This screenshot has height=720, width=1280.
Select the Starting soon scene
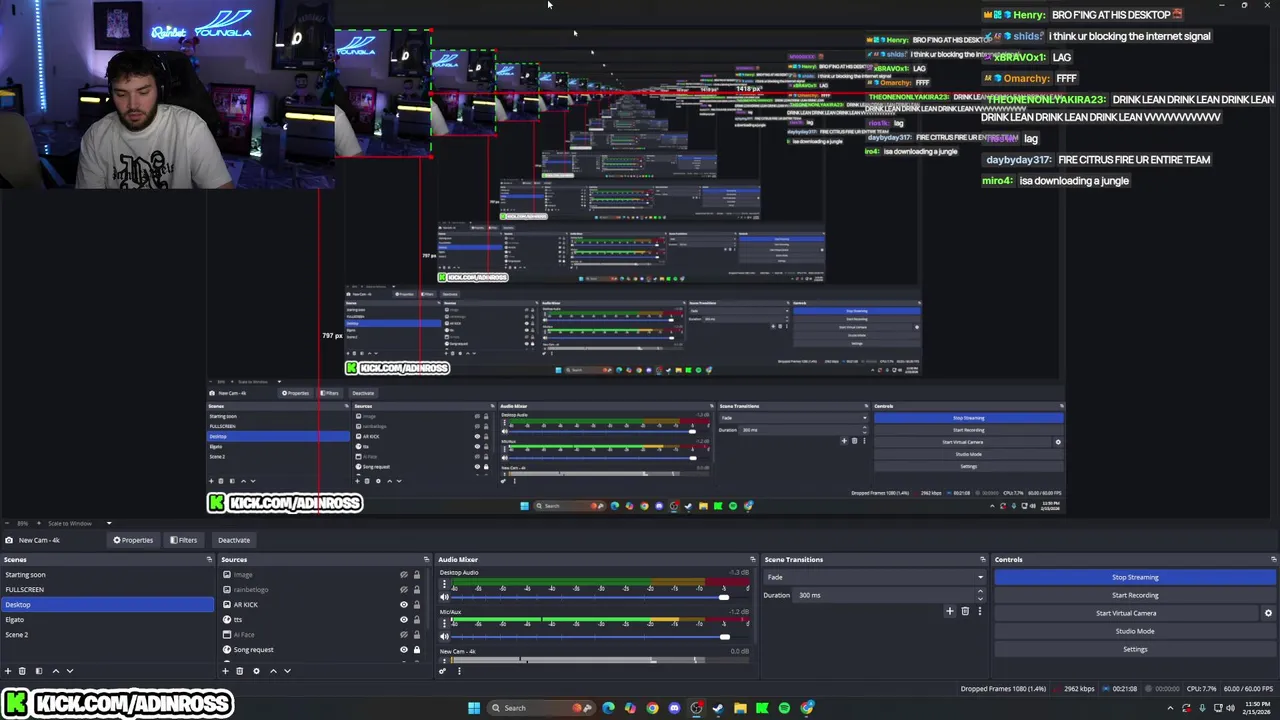click(107, 575)
